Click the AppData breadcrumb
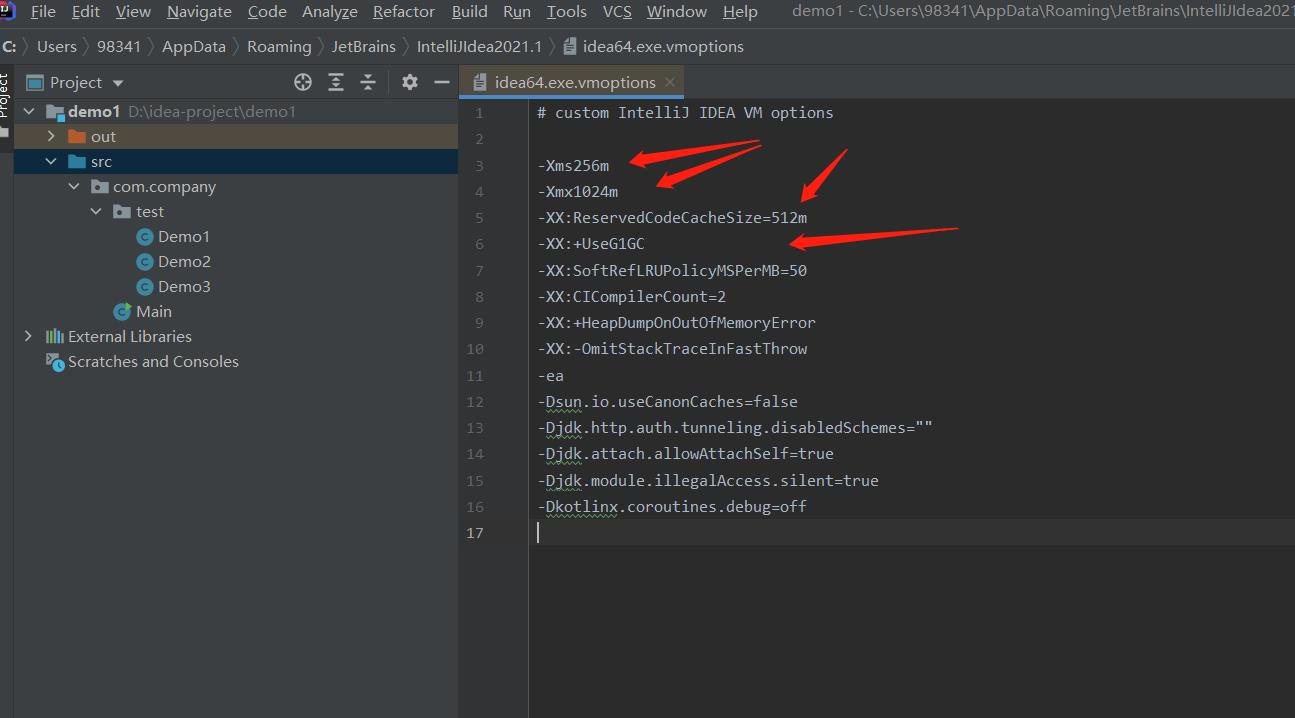Viewport: 1295px width, 718px height. click(x=194, y=47)
